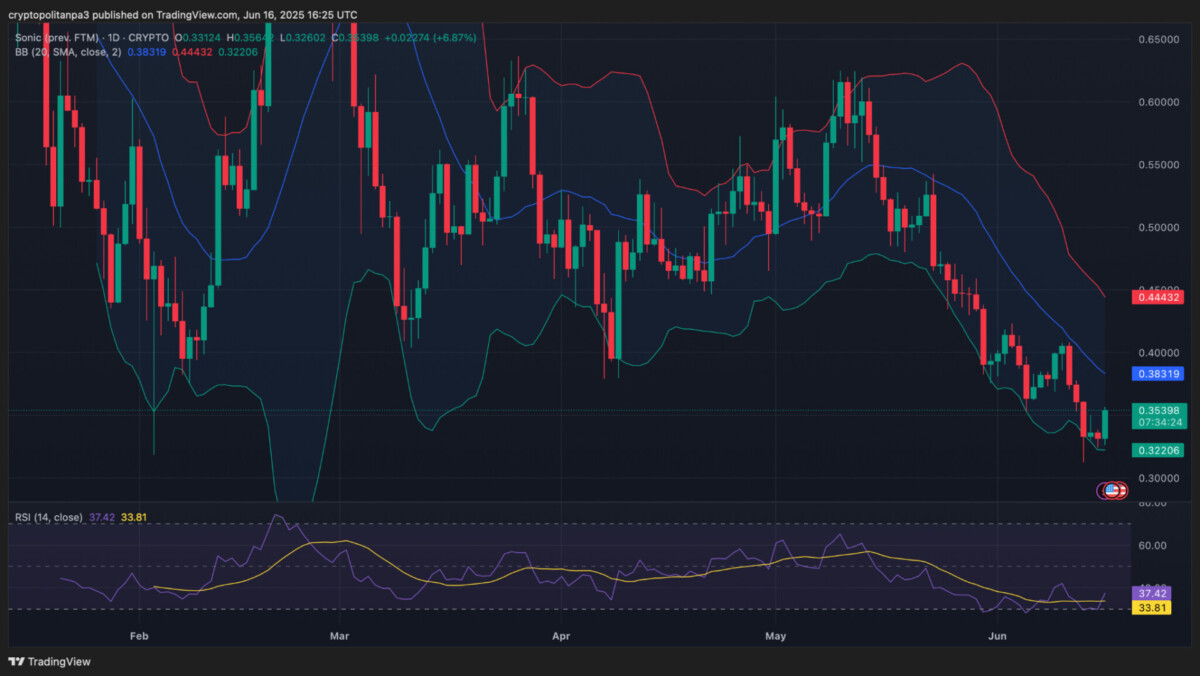Click the green lower band label 0.32206
Screen dimensions: 1200x676
coord(1158,451)
